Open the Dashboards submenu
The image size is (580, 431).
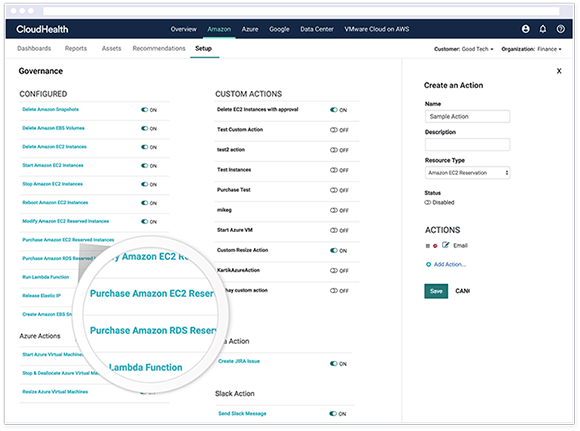[34, 48]
